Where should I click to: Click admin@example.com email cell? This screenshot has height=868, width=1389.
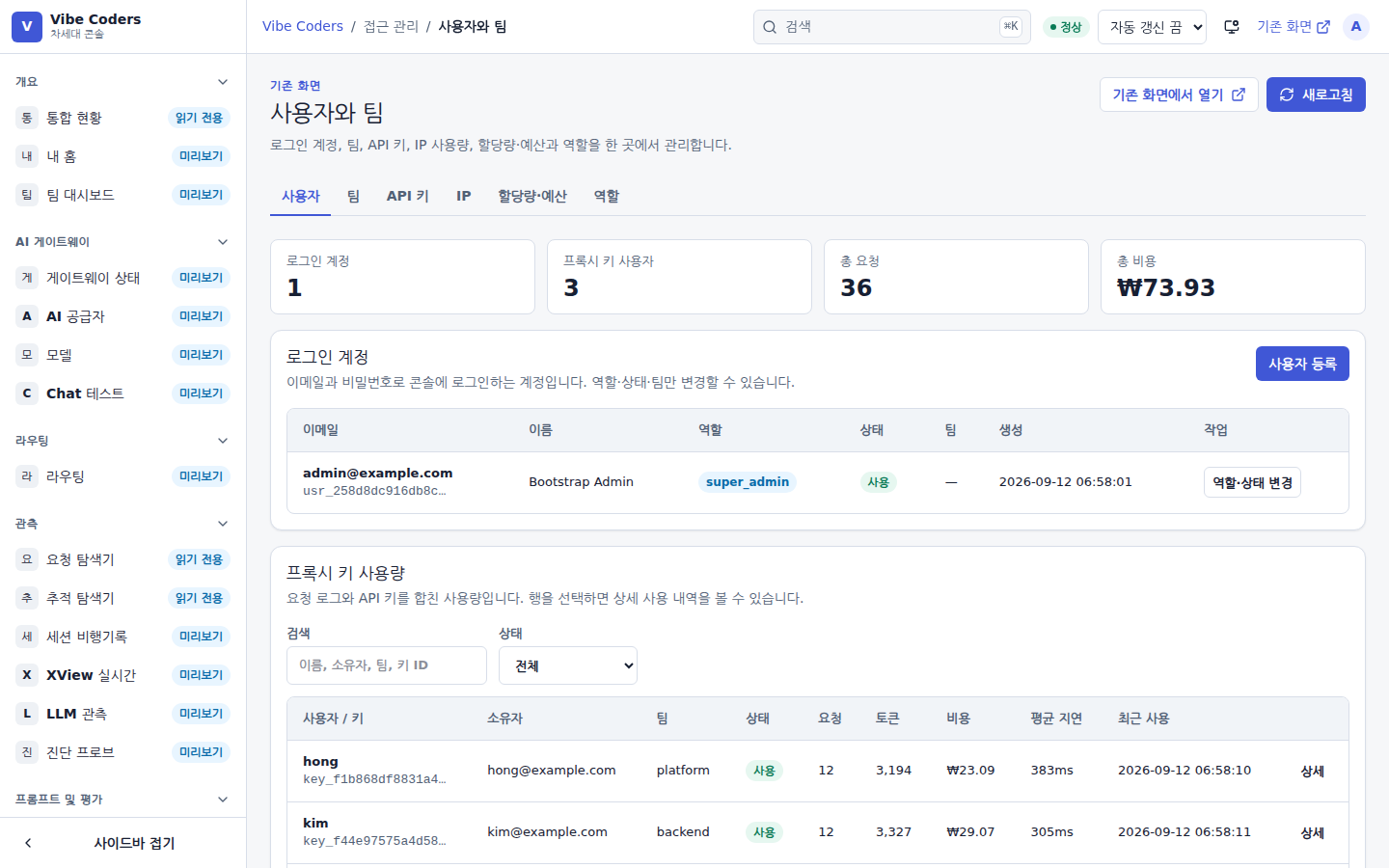377,473
